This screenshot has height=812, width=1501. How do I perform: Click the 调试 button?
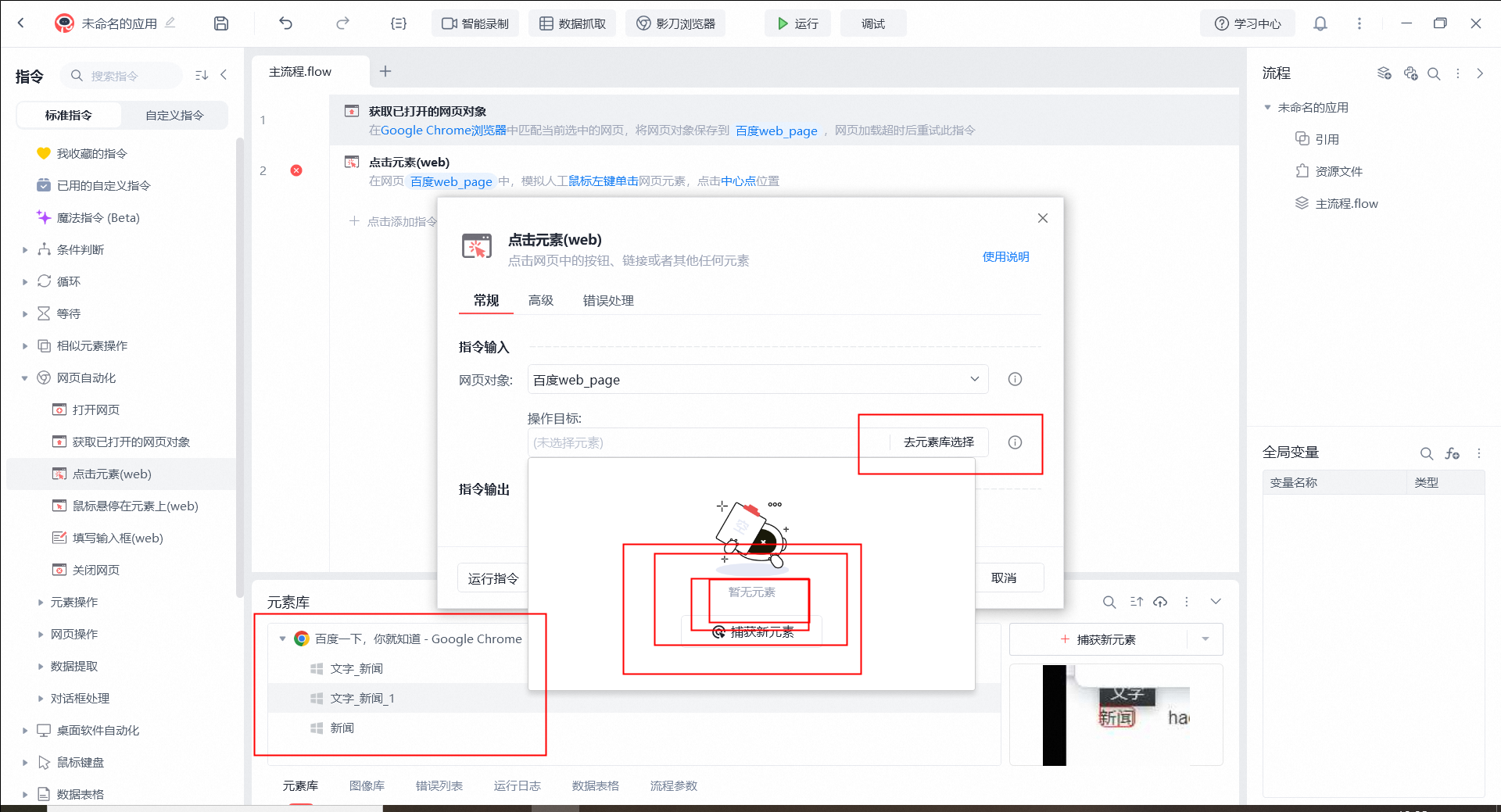[x=873, y=23]
